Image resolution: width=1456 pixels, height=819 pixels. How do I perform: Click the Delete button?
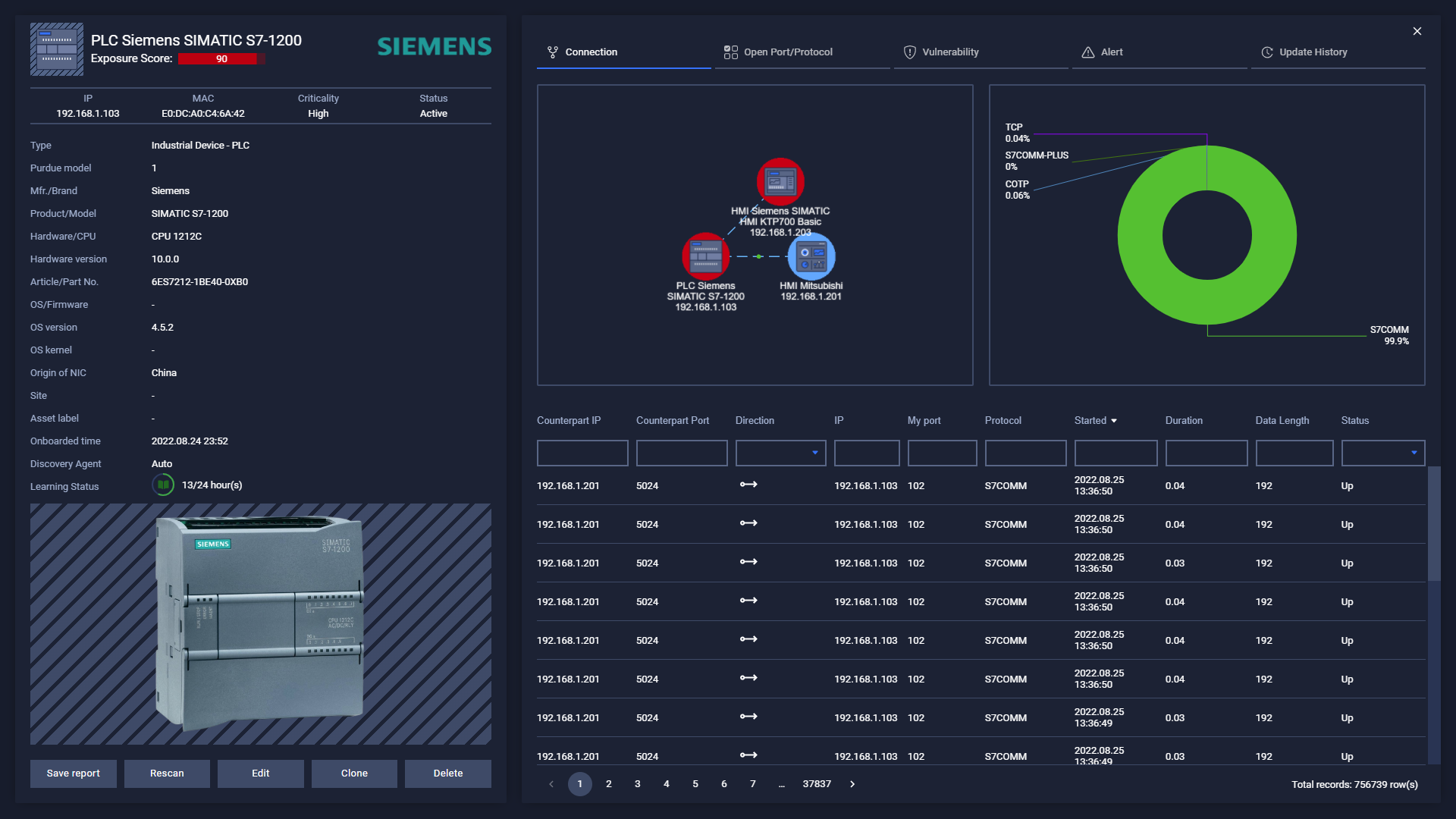tap(448, 773)
